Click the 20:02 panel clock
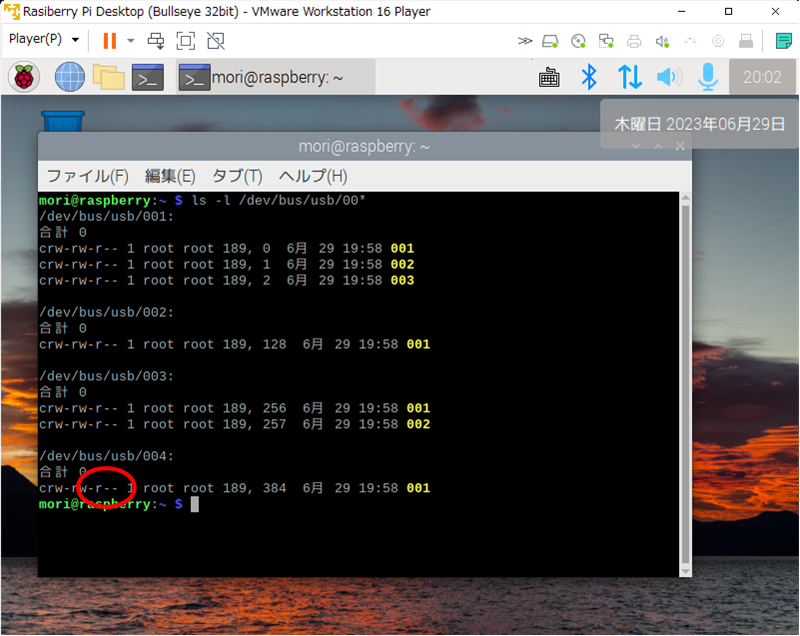Screen dimensions: 800x636 (x=762, y=77)
